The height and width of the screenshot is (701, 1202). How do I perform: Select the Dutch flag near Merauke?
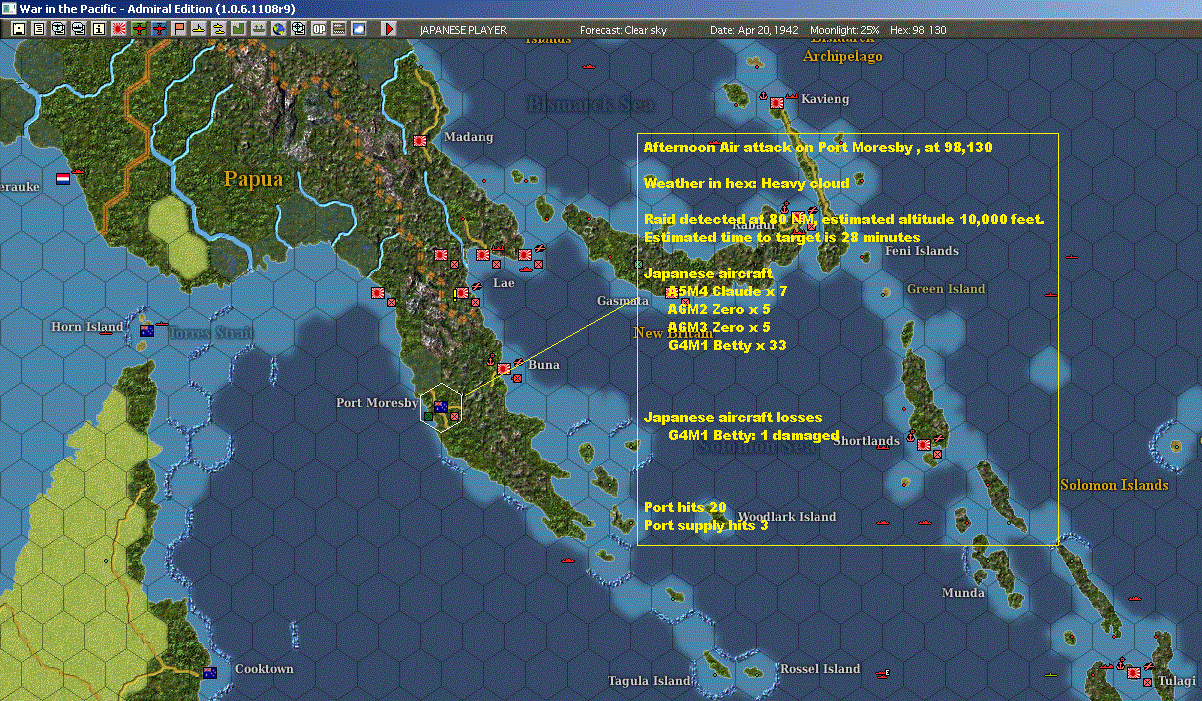point(62,178)
